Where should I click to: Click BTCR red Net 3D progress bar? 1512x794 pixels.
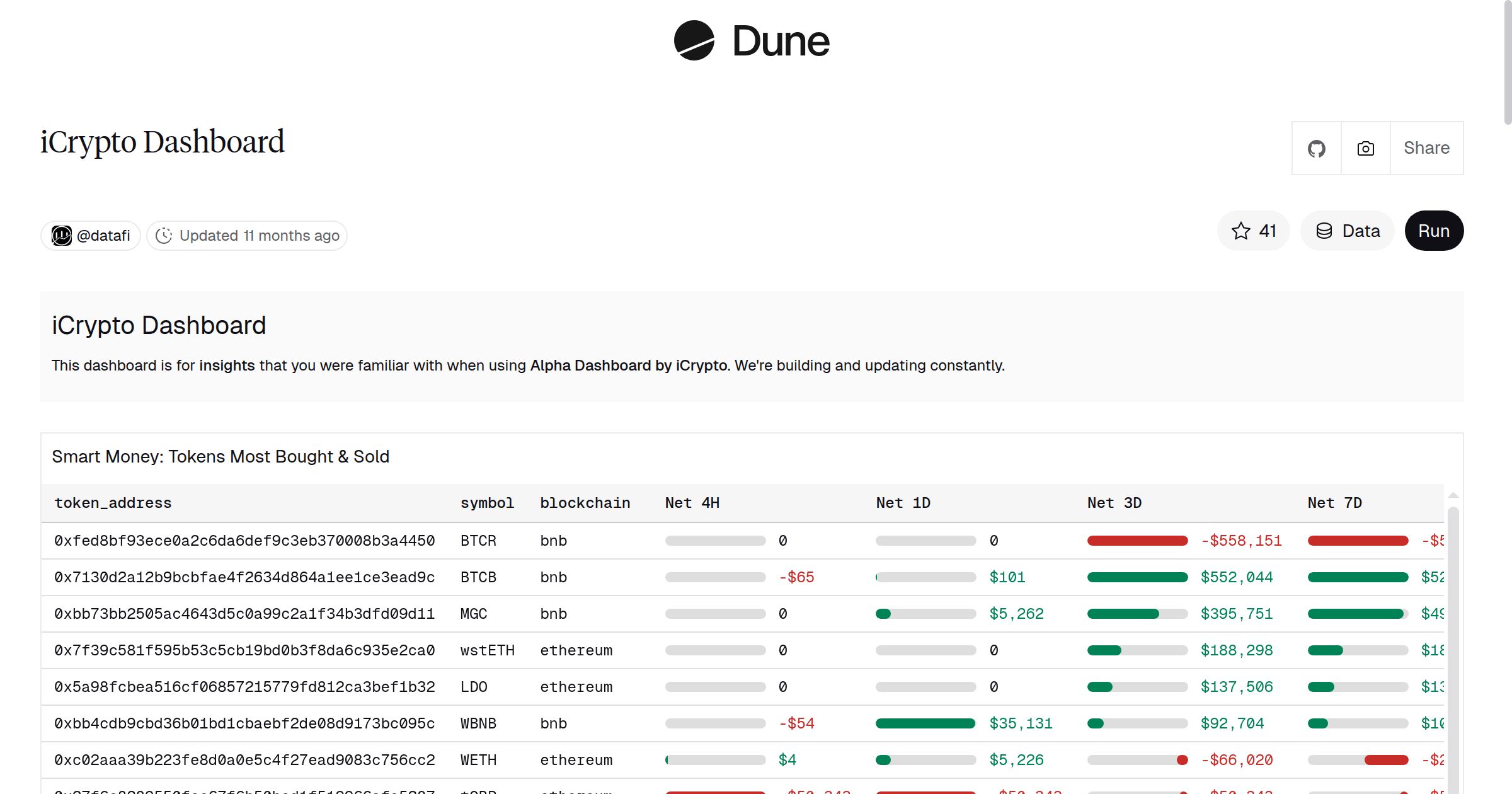tap(1137, 541)
